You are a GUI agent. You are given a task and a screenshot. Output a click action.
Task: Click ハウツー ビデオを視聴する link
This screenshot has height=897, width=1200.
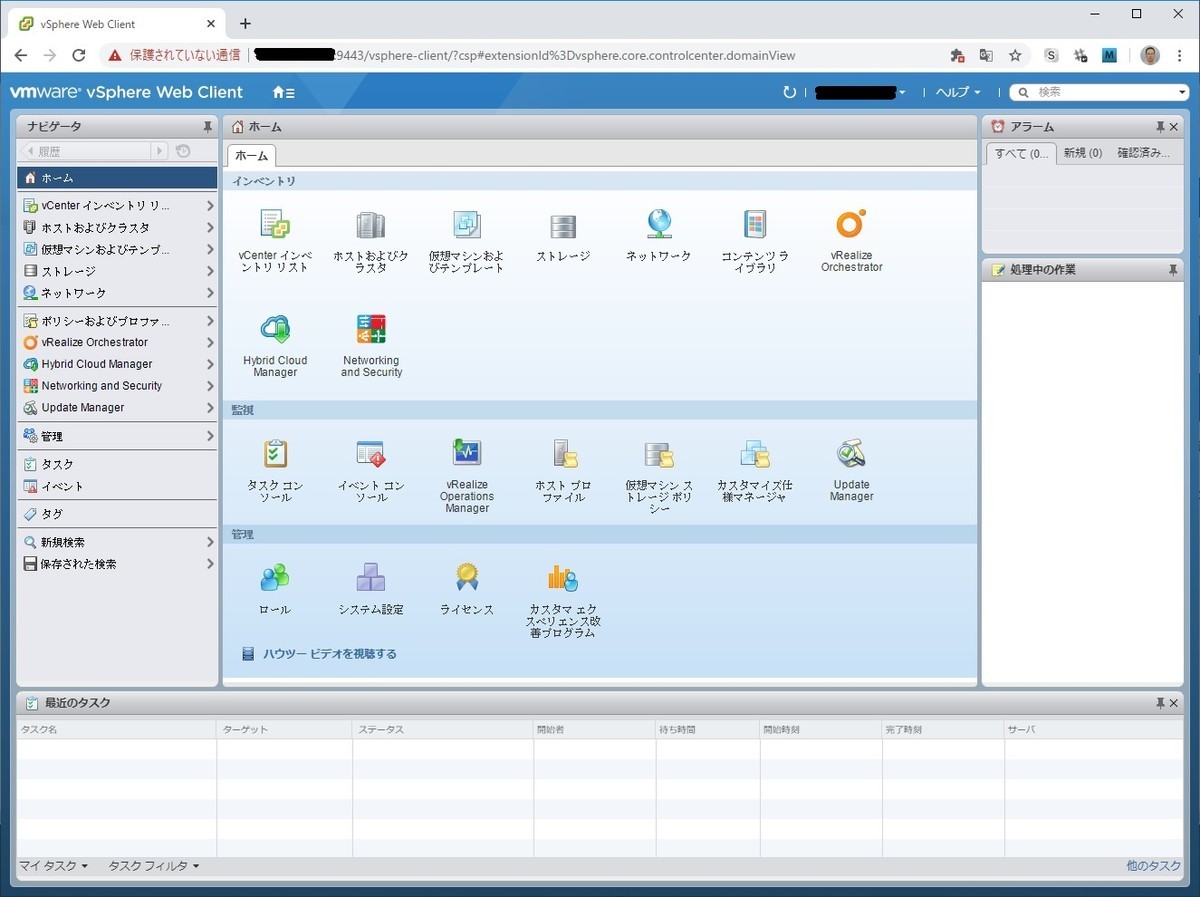click(330, 654)
